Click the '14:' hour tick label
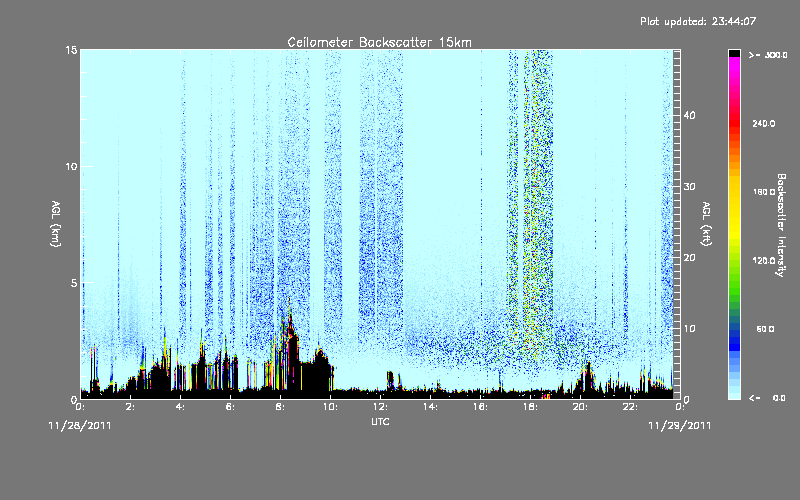 430,407
